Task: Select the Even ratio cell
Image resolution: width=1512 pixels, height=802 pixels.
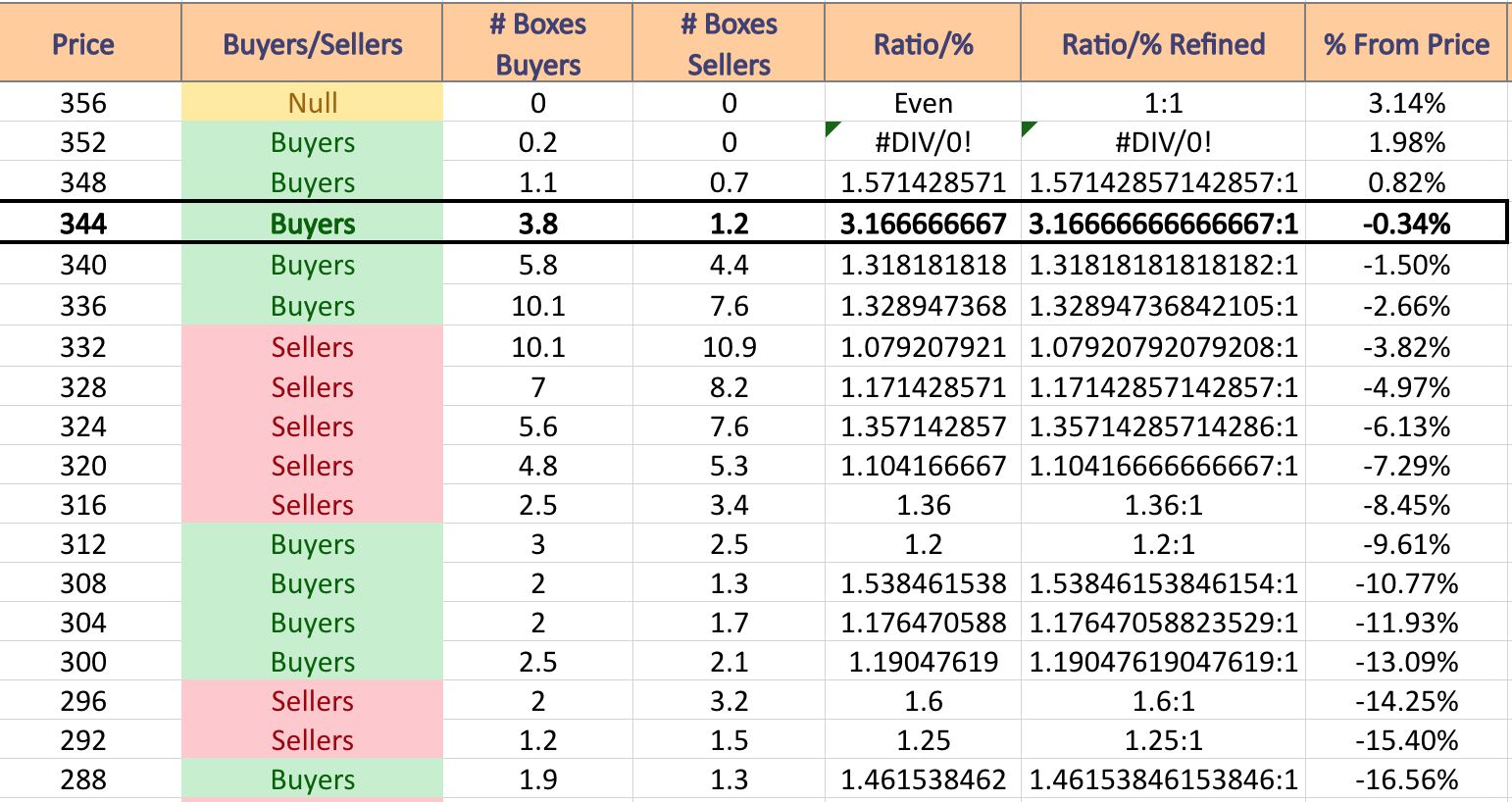Action: click(x=923, y=102)
